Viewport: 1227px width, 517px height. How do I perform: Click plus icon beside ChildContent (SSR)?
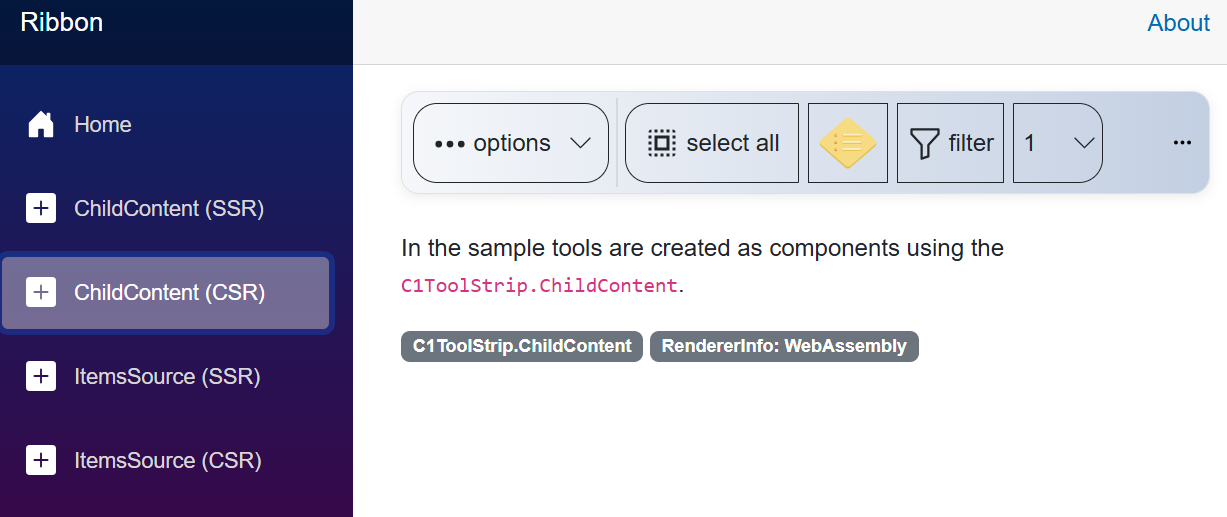click(41, 208)
